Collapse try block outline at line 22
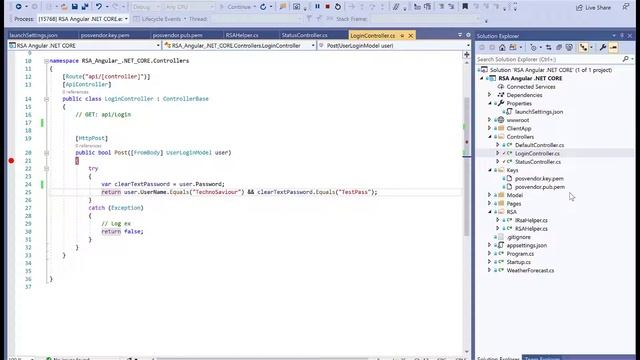Viewport: 640px width, 360px height. (46, 168)
